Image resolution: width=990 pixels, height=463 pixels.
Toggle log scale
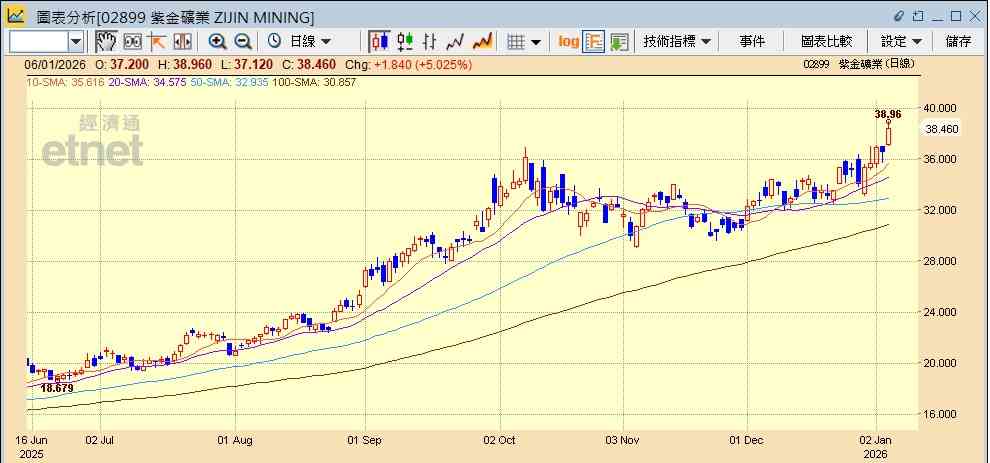coord(568,42)
